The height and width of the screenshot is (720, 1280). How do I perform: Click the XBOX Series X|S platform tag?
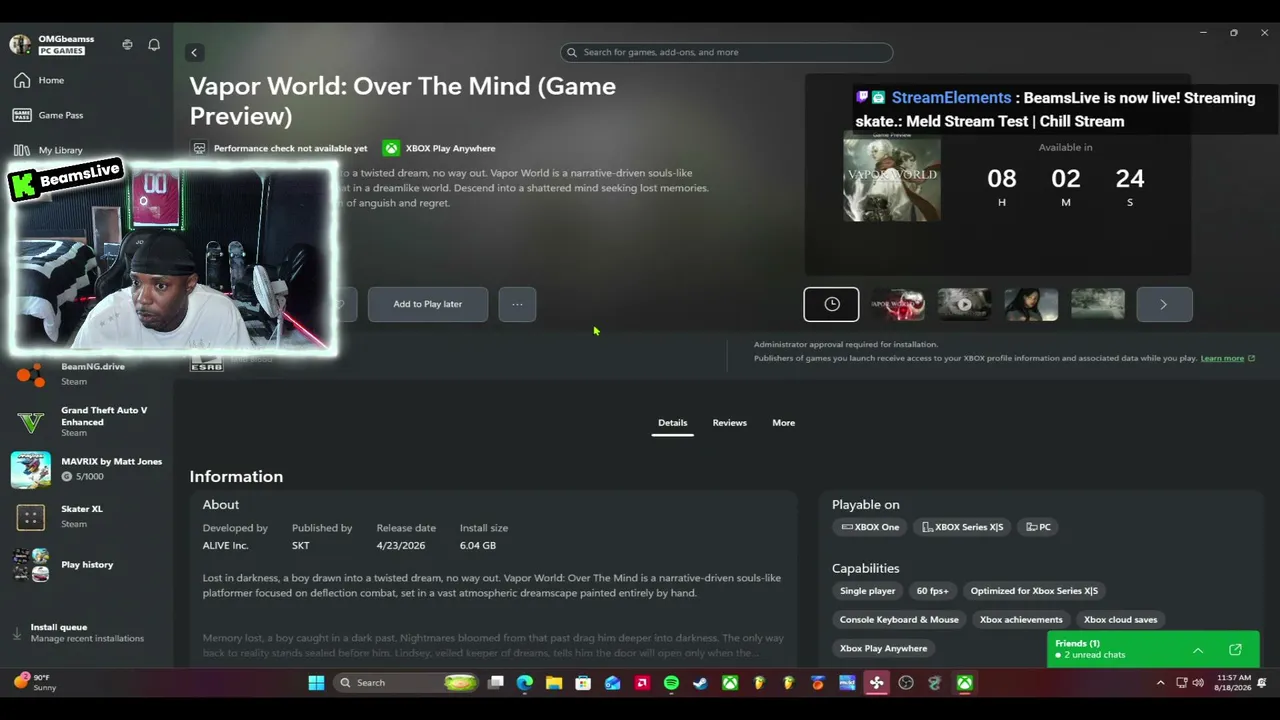[962, 527]
